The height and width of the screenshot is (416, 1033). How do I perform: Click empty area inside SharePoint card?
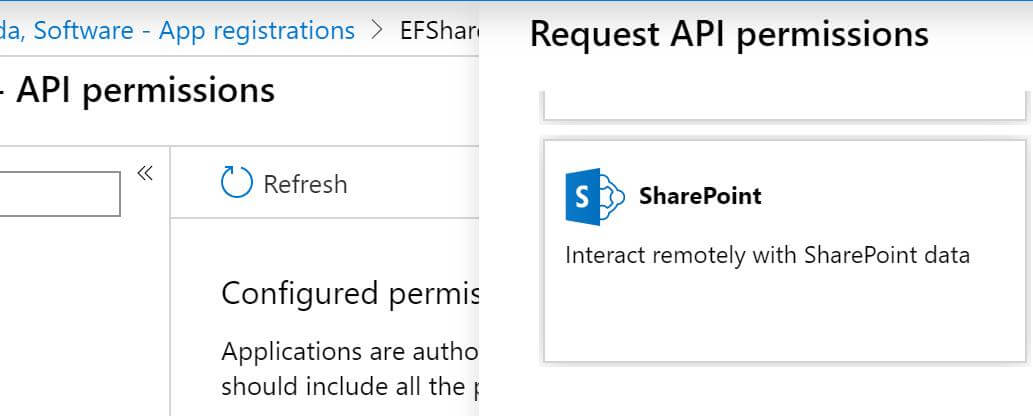(x=784, y=316)
